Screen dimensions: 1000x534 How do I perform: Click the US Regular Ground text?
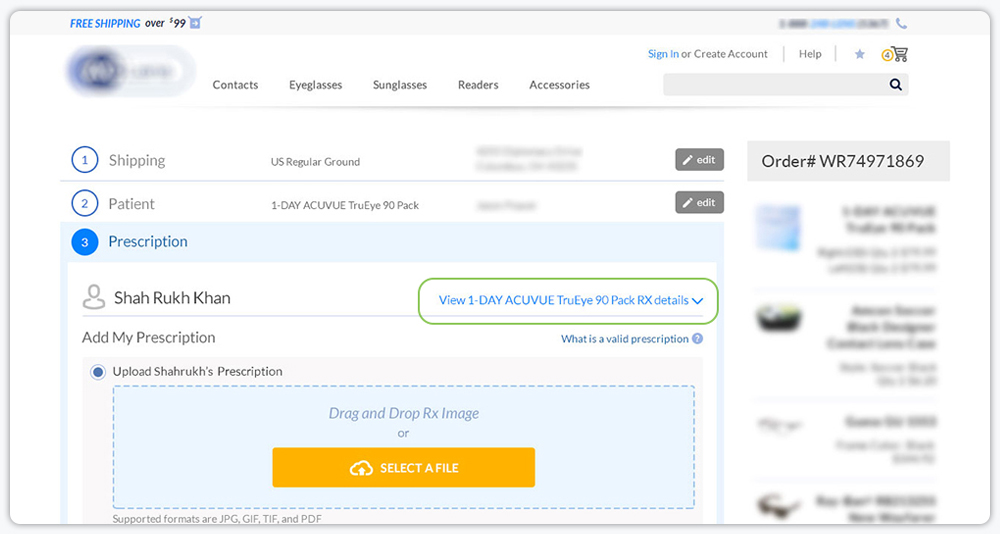pyautogui.click(x=315, y=162)
